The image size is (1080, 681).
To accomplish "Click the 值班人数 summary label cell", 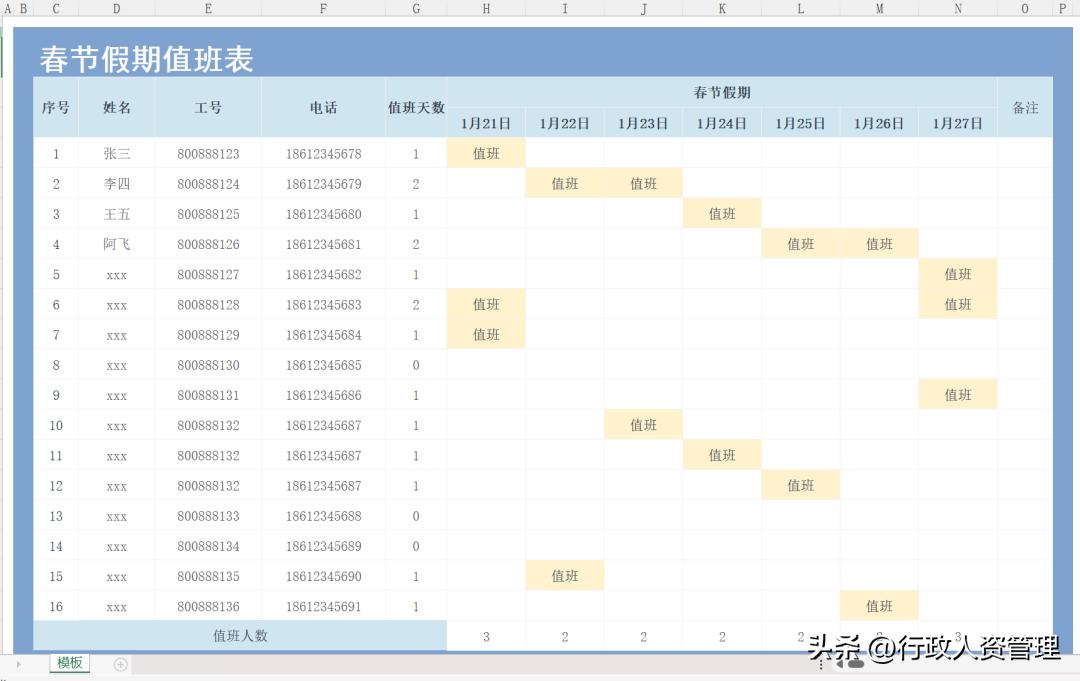I will point(240,636).
